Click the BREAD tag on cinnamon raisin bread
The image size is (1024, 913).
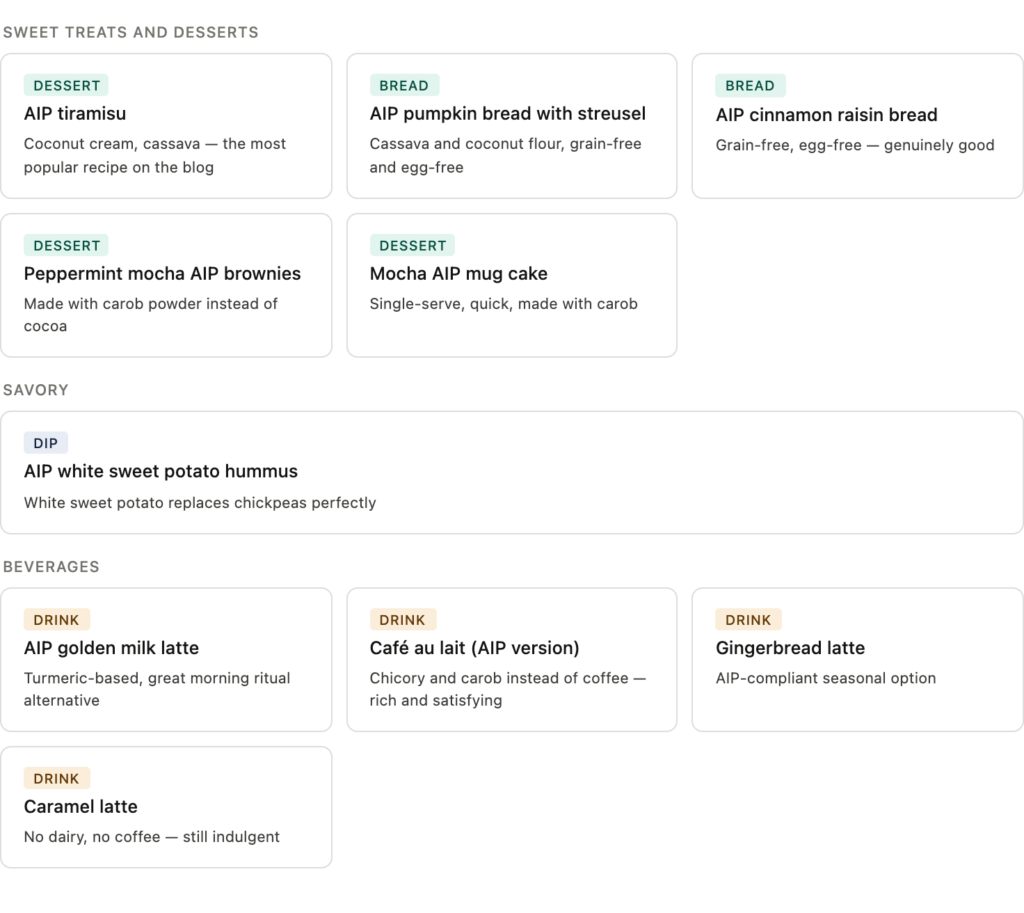click(x=750, y=86)
